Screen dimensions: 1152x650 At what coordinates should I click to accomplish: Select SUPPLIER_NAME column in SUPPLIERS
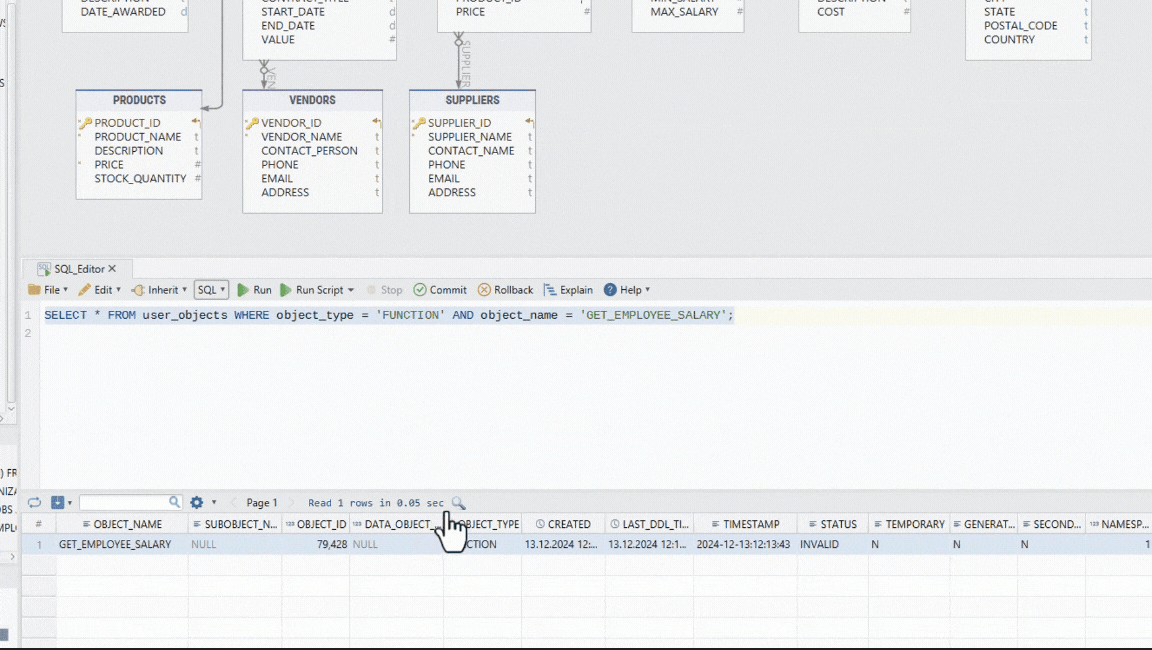(469, 137)
